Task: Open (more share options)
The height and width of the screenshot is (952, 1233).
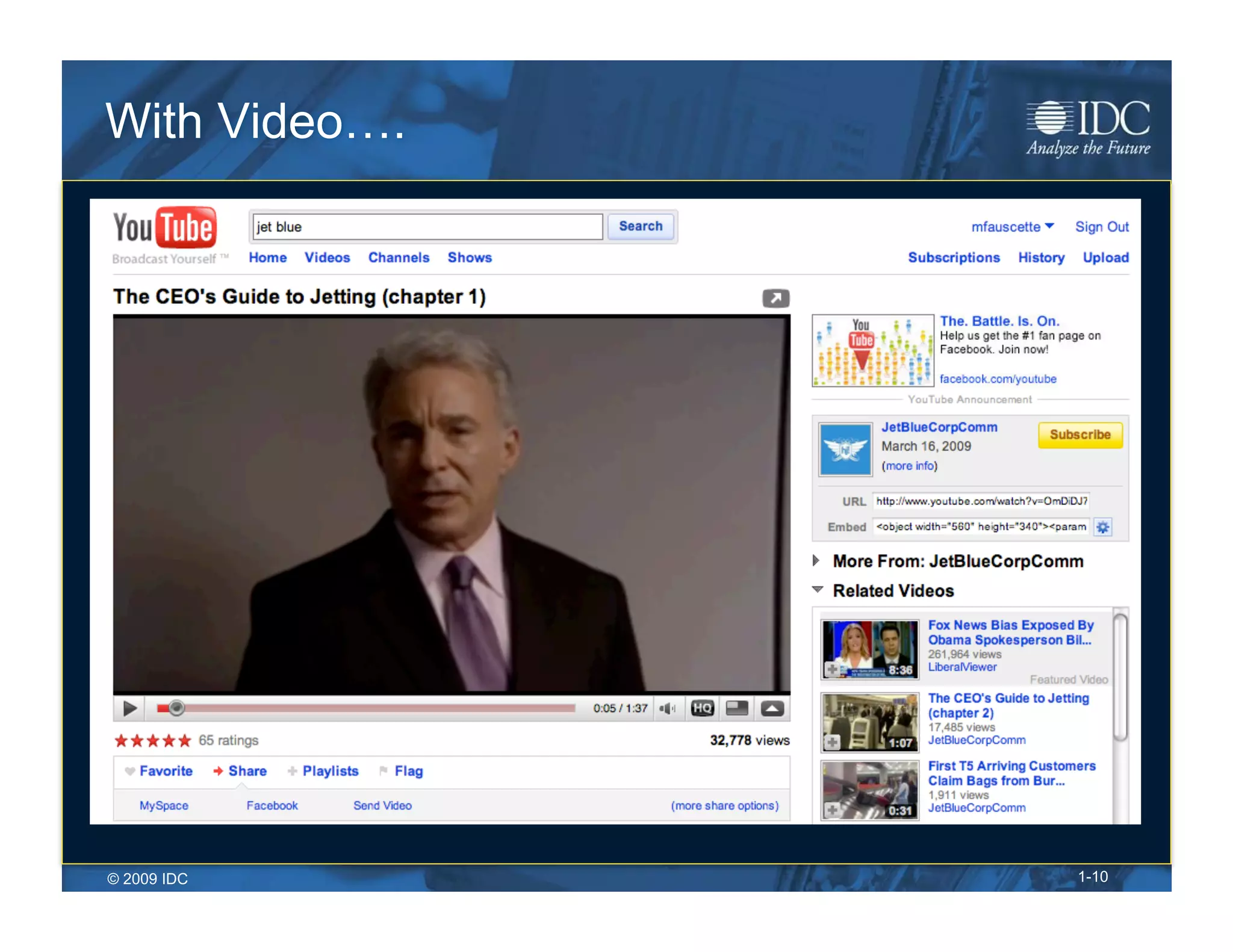Action: 725,805
